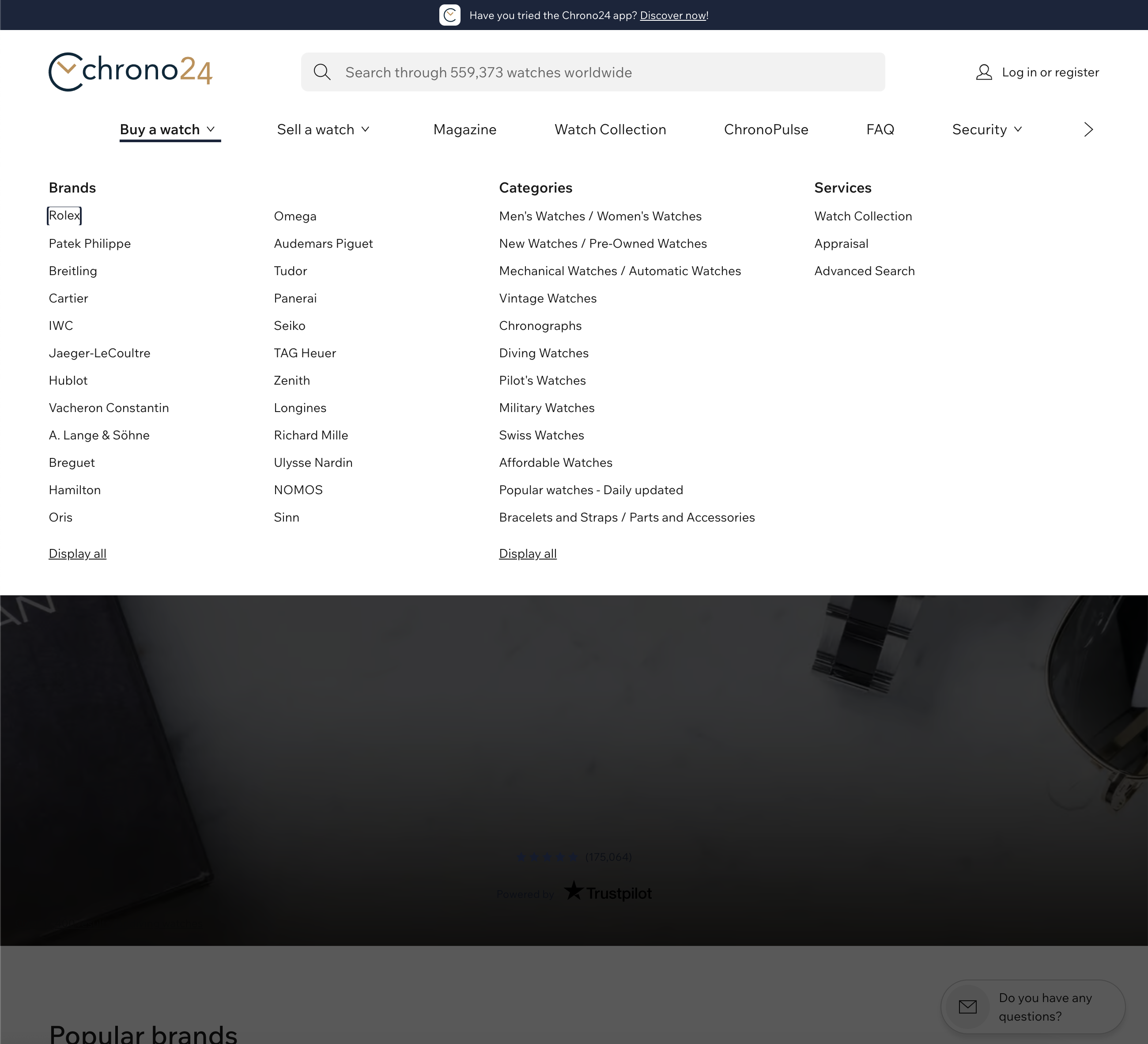The height and width of the screenshot is (1044, 1148).
Task: Click the Chrono24 app icon in the banner
Action: [x=450, y=15]
